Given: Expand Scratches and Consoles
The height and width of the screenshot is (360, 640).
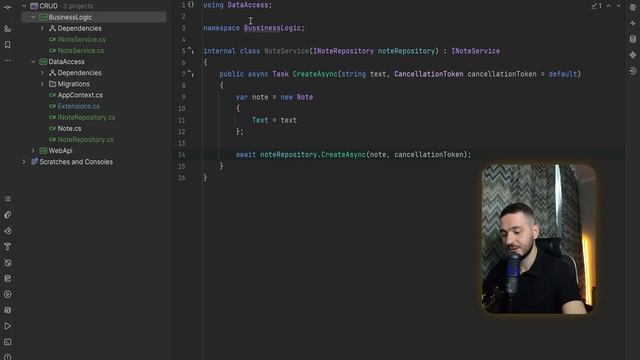Looking at the screenshot, I should pos(24,162).
